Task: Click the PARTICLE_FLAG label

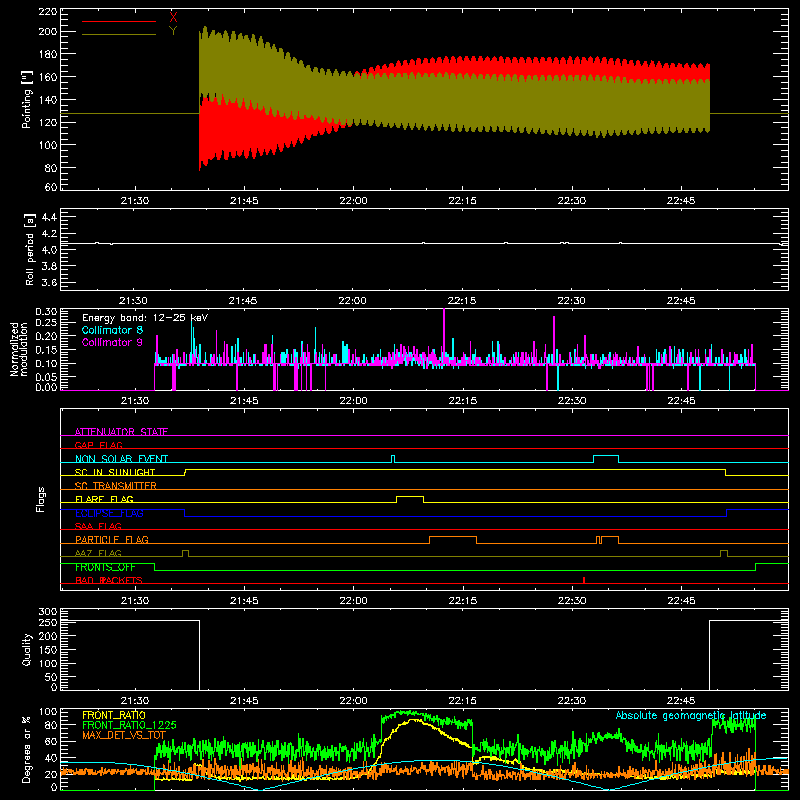Action: point(112,539)
